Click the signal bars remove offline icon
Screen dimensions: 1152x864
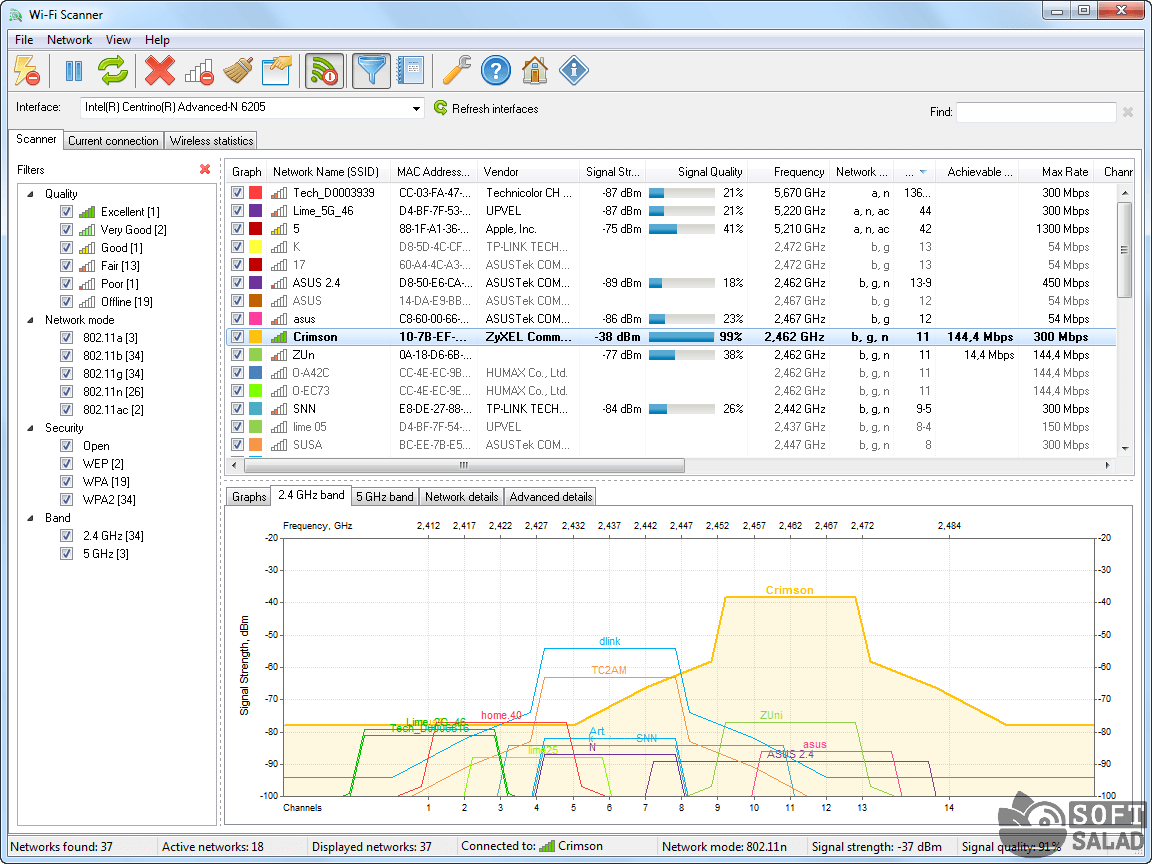click(x=198, y=71)
